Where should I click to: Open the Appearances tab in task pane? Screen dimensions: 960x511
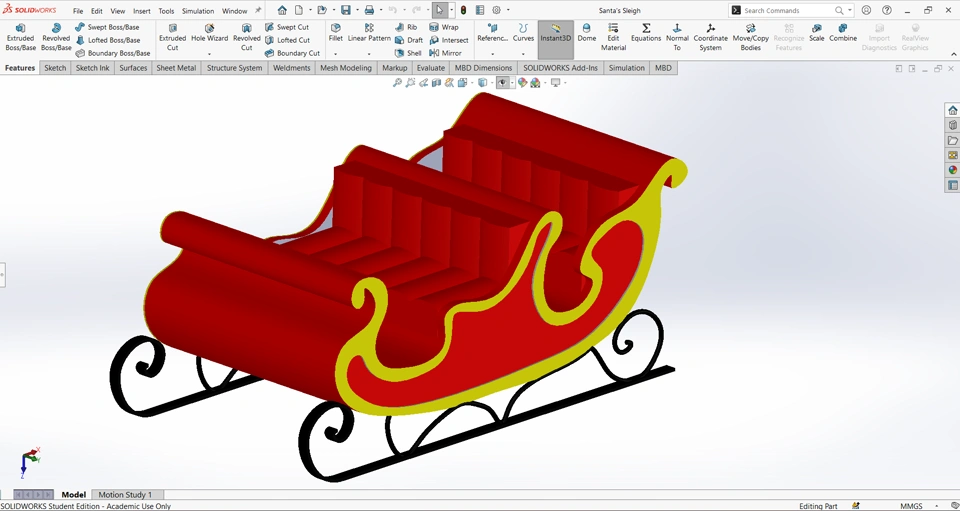coord(953,170)
